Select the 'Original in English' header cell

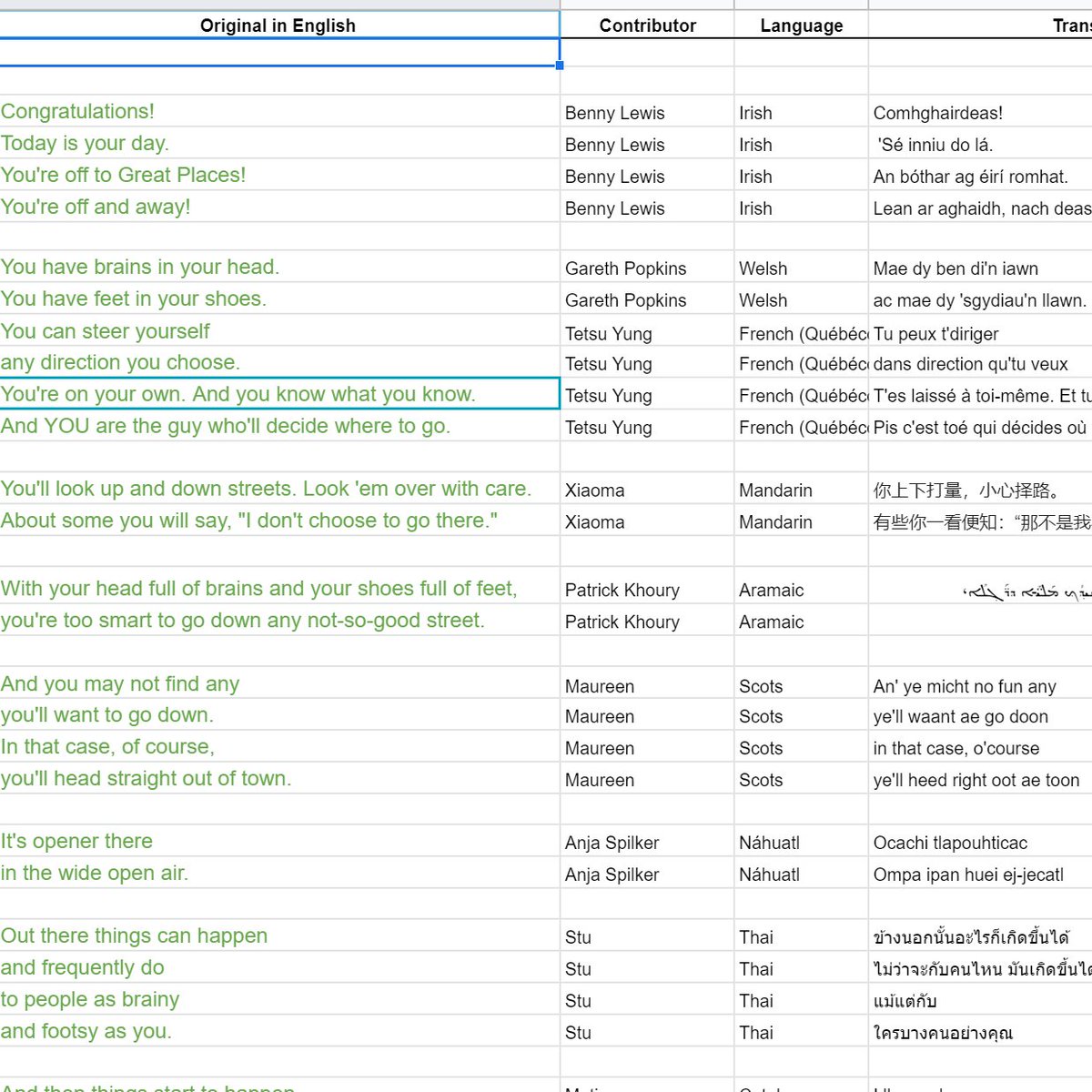click(278, 25)
